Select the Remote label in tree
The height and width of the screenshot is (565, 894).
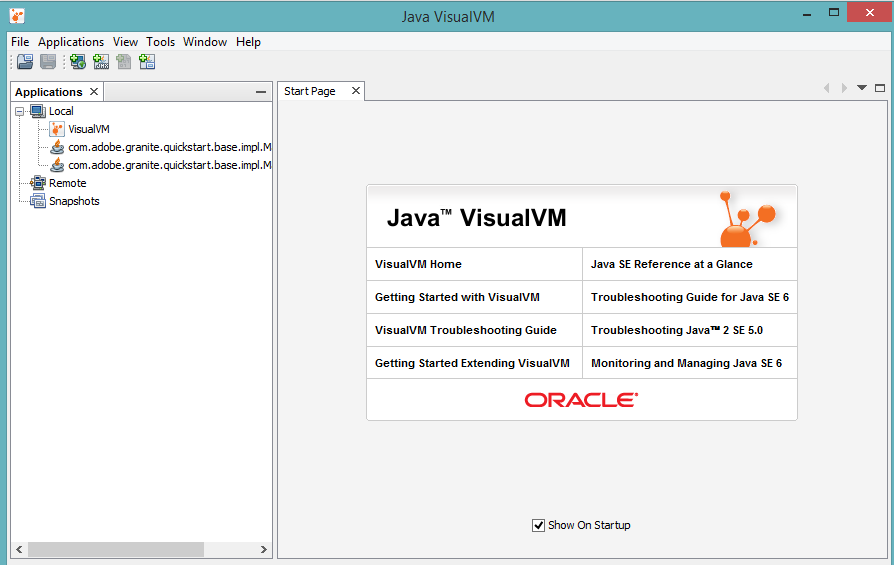67,183
